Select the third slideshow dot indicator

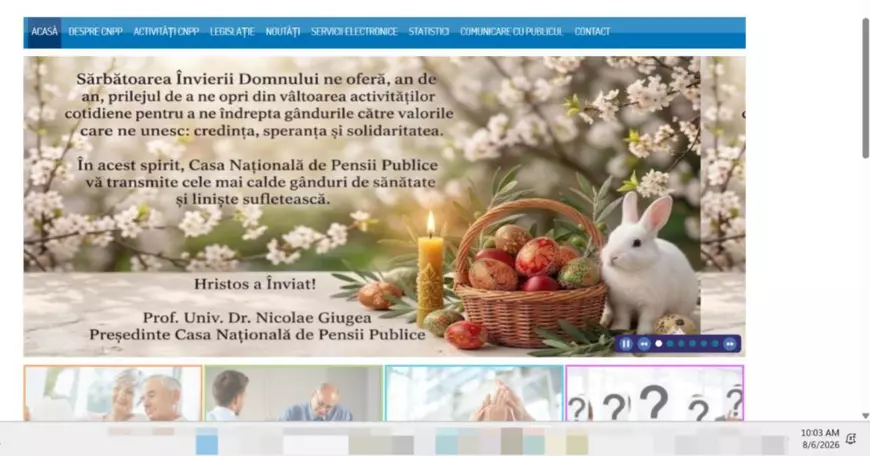[x=681, y=343]
